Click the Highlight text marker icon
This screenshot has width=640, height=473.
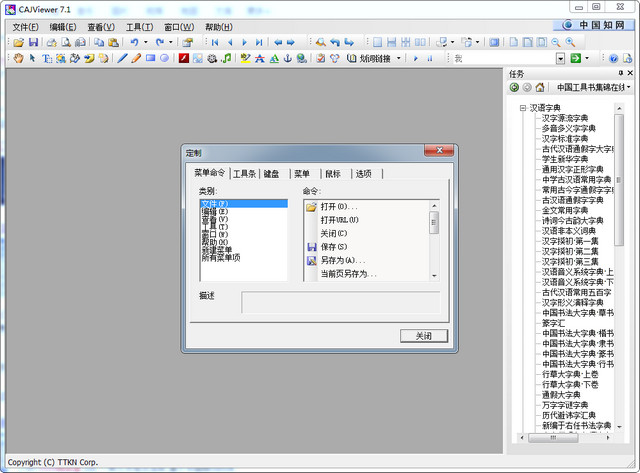[x=245, y=58]
